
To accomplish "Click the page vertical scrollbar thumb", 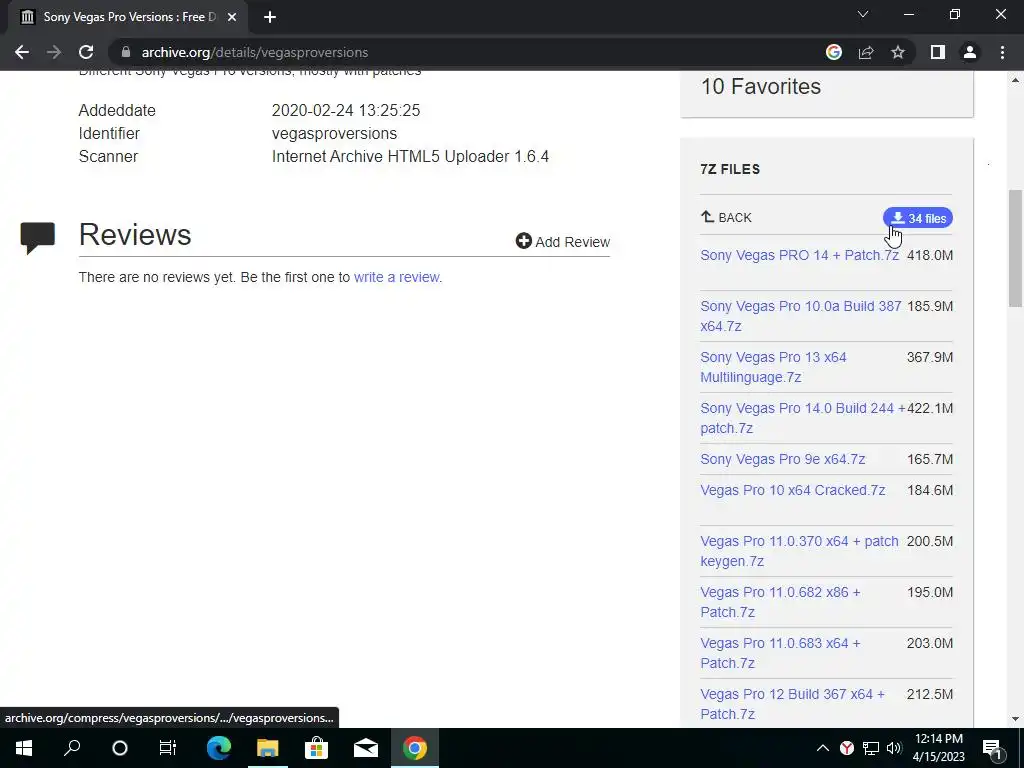I will click(1015, 248).
